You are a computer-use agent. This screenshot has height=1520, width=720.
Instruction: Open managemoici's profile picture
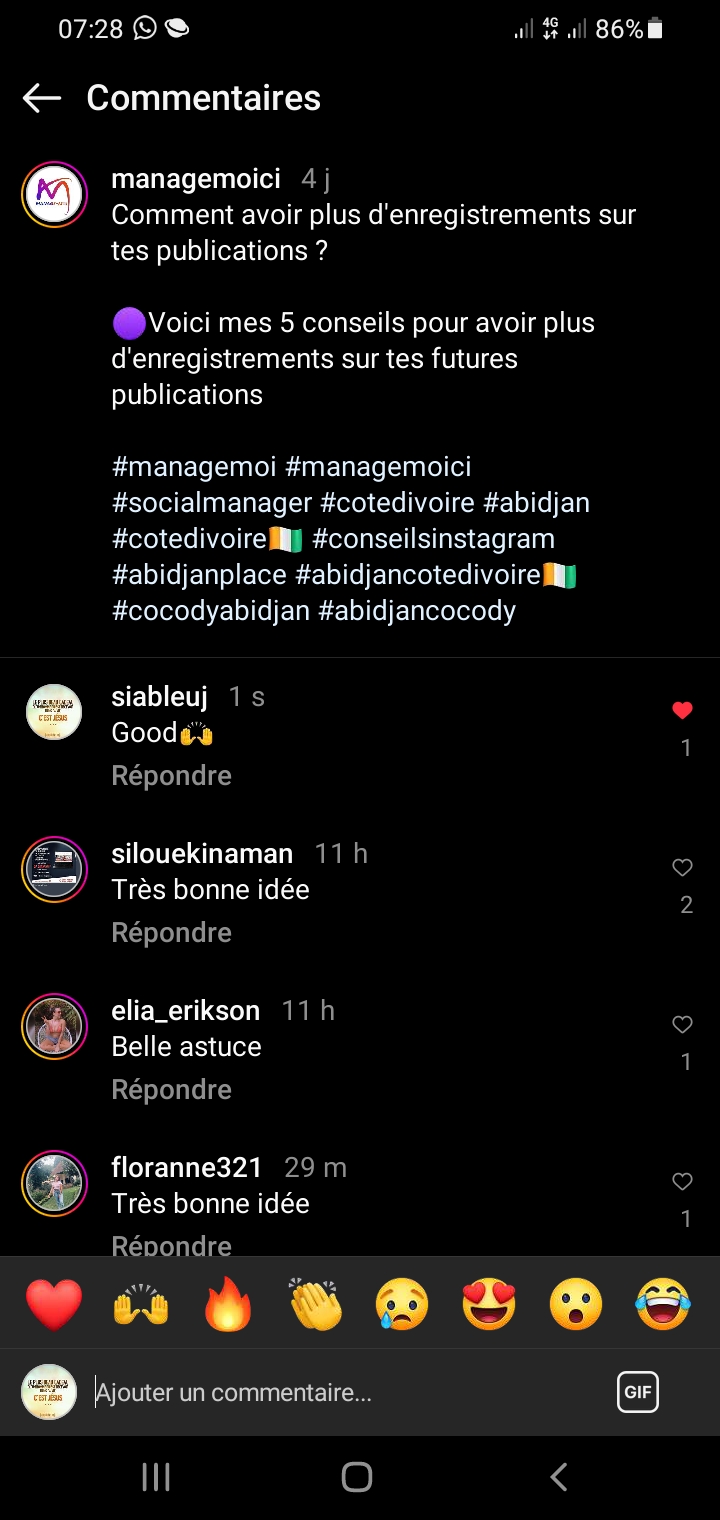54,194
